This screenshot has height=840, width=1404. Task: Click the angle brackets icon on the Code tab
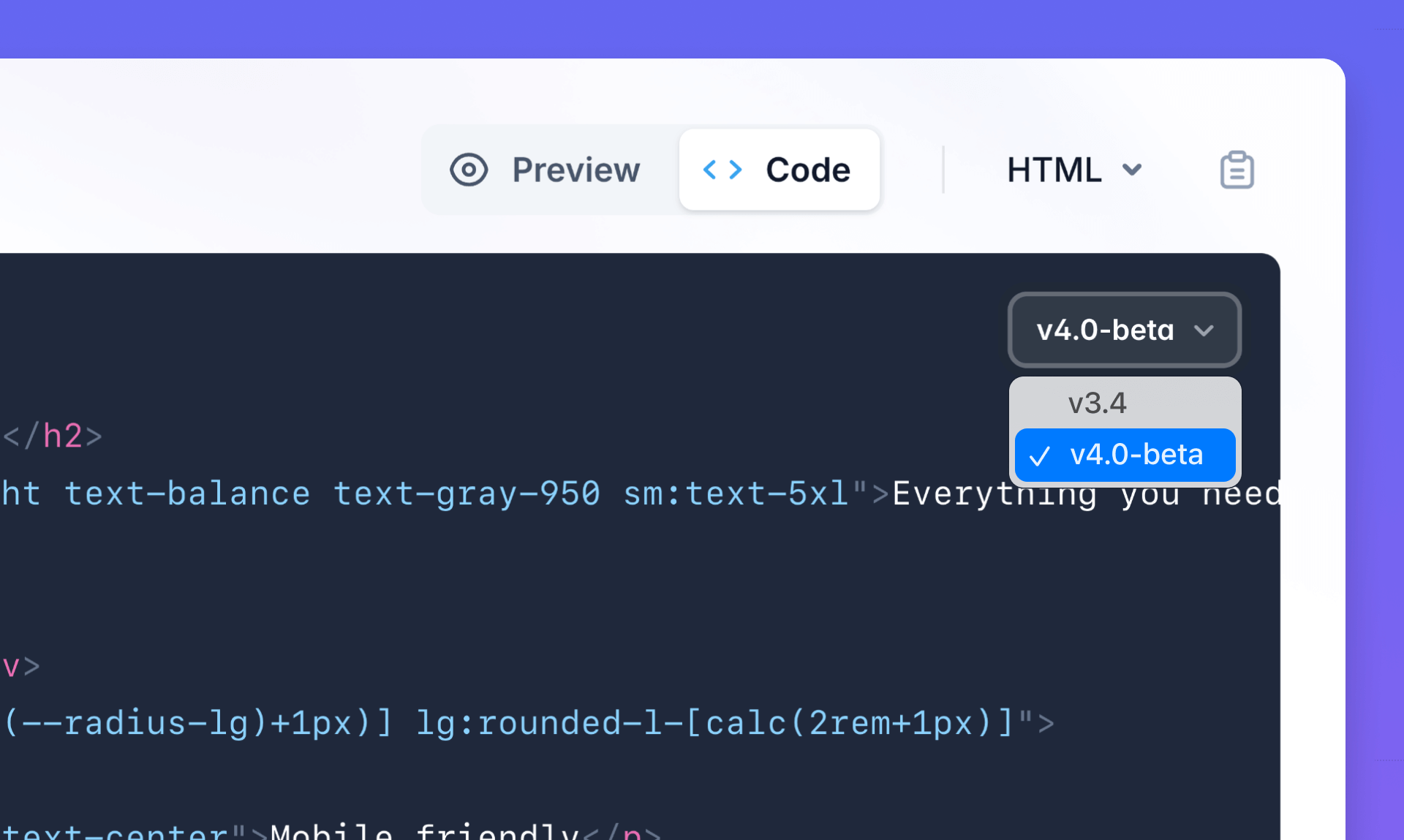(723, 169)
